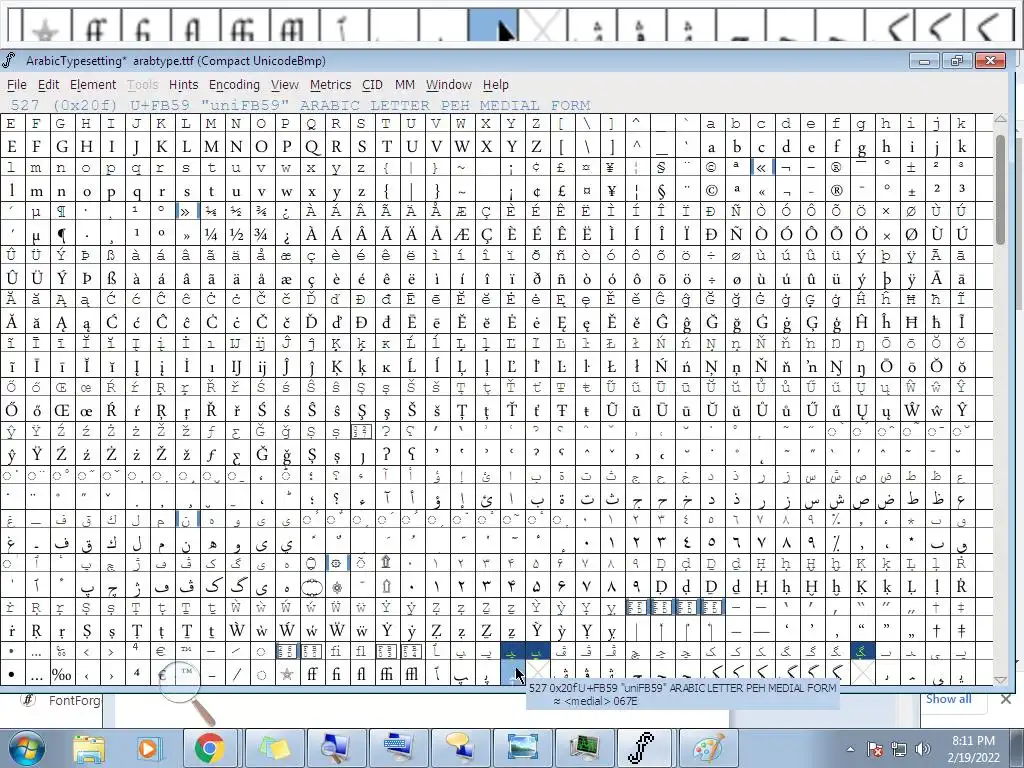Screen dimensions: 1024x768
Task: Open the Metrics menu
Action: pyautogui.click(x=330, y=84)
